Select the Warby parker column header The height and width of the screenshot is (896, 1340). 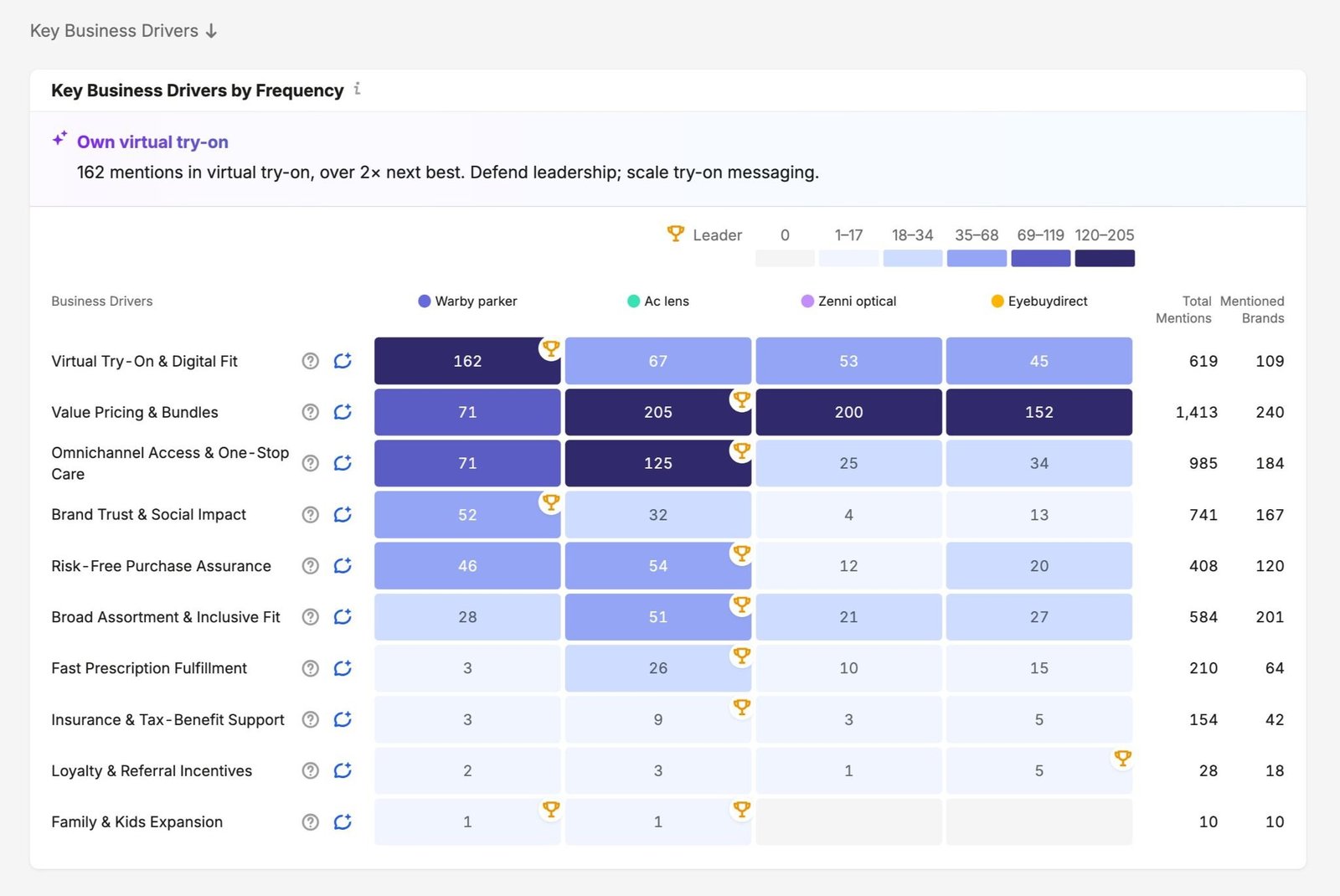(x=467, y=301)
